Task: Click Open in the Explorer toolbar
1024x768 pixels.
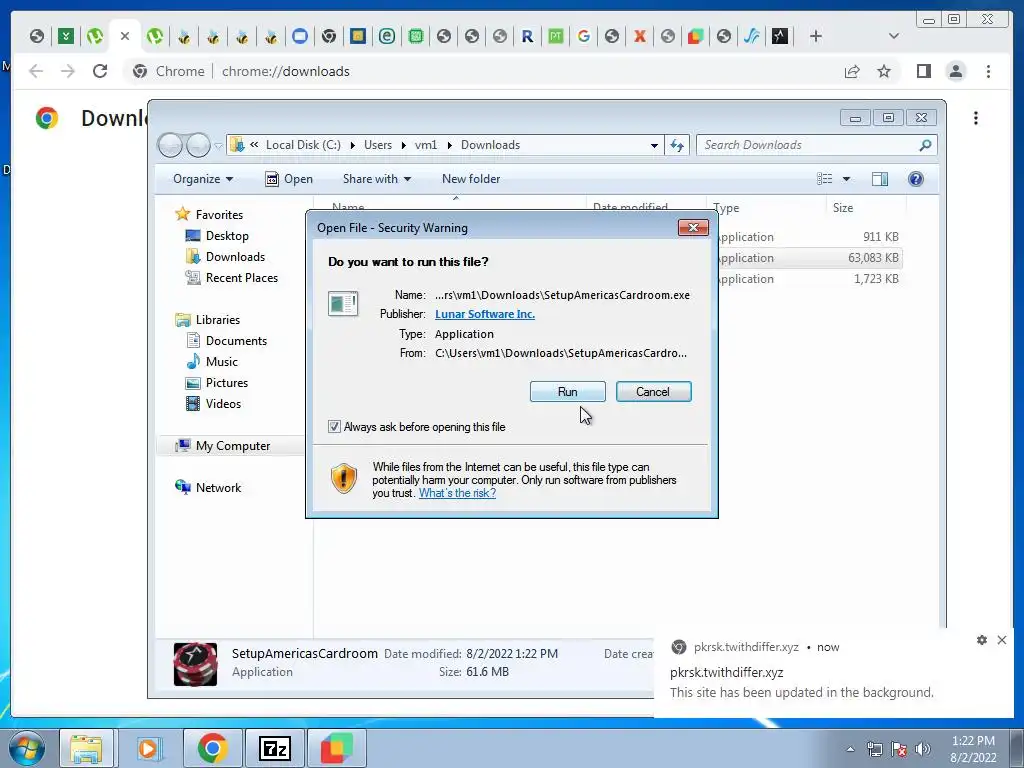Action: pyautogui.click(x=289, y=179)
